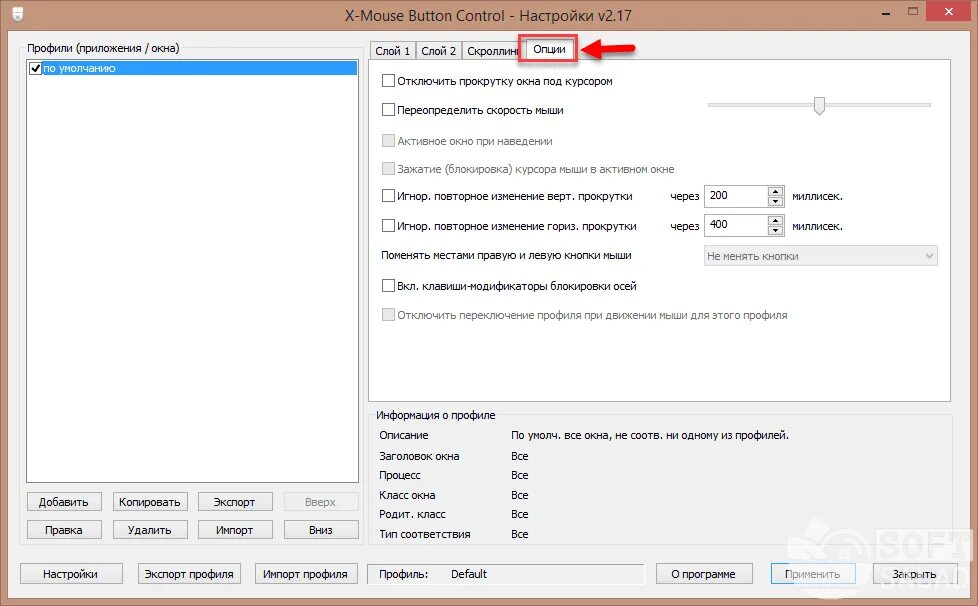This screenshot has width=978, height=606.
Task: Click the mouse speed slider handle
Action: 820,106
